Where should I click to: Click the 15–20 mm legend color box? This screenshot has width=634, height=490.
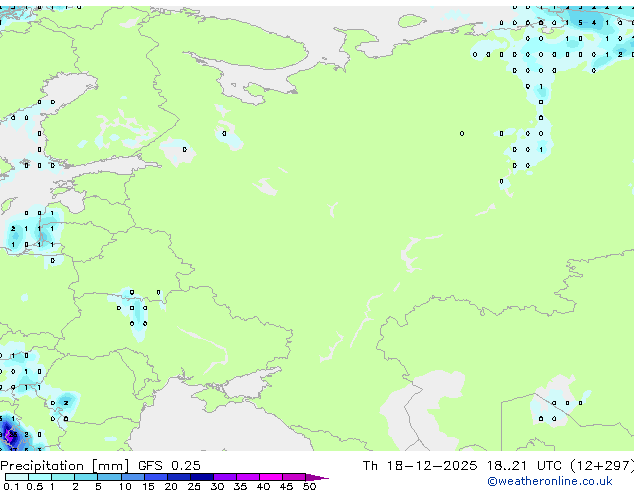(x=156, y=477)
